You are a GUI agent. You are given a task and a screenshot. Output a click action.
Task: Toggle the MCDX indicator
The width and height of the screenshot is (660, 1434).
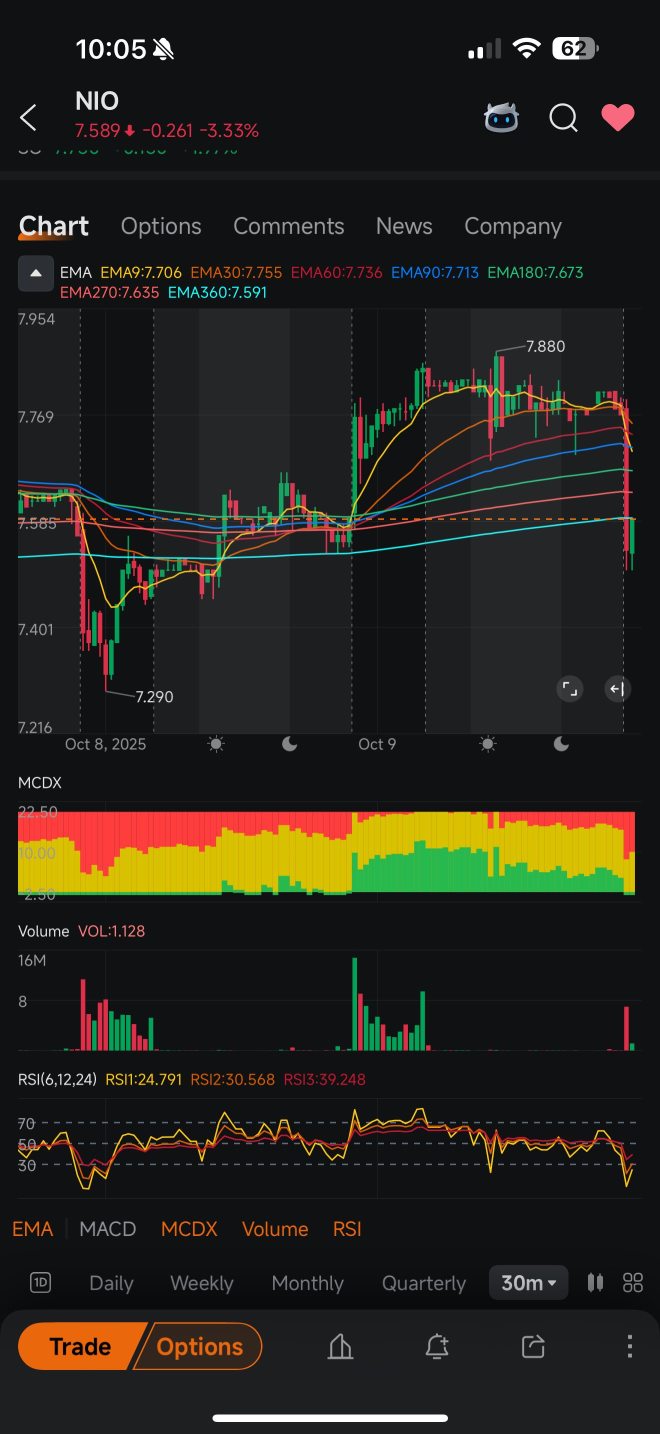[x=189, y=1229]
